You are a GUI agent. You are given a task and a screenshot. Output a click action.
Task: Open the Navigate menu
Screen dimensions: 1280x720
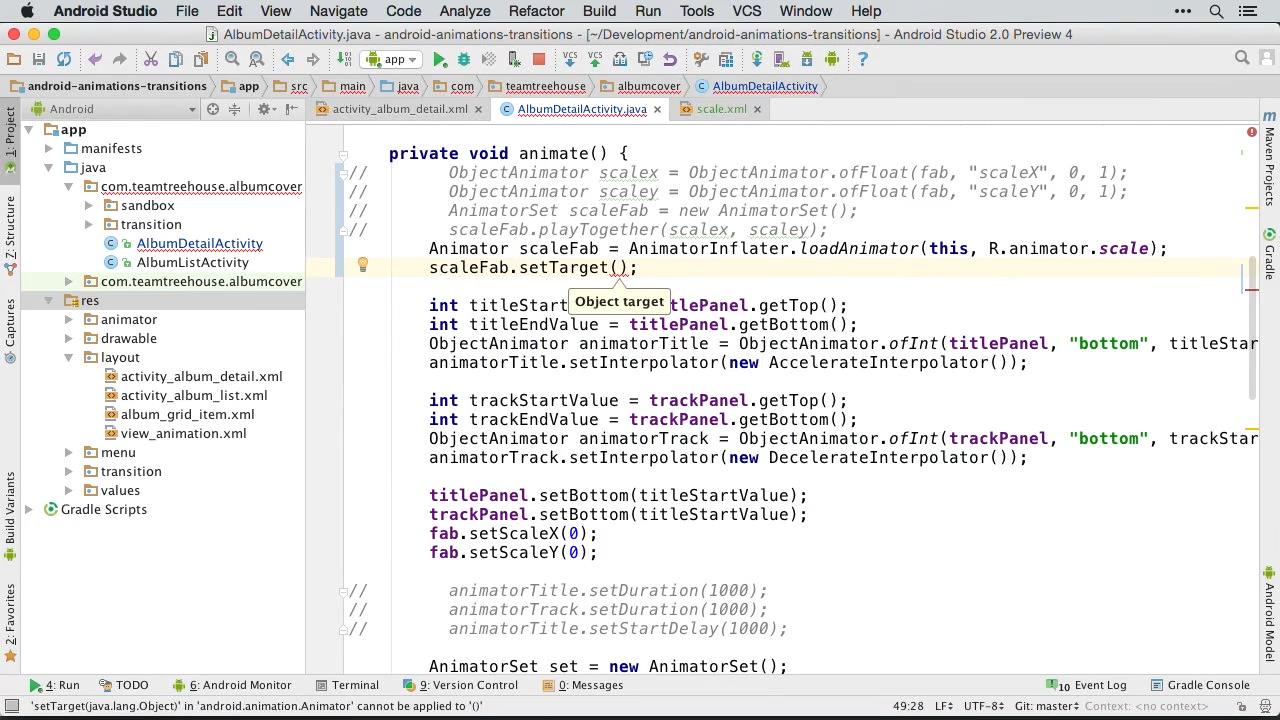tap(338, 11)
